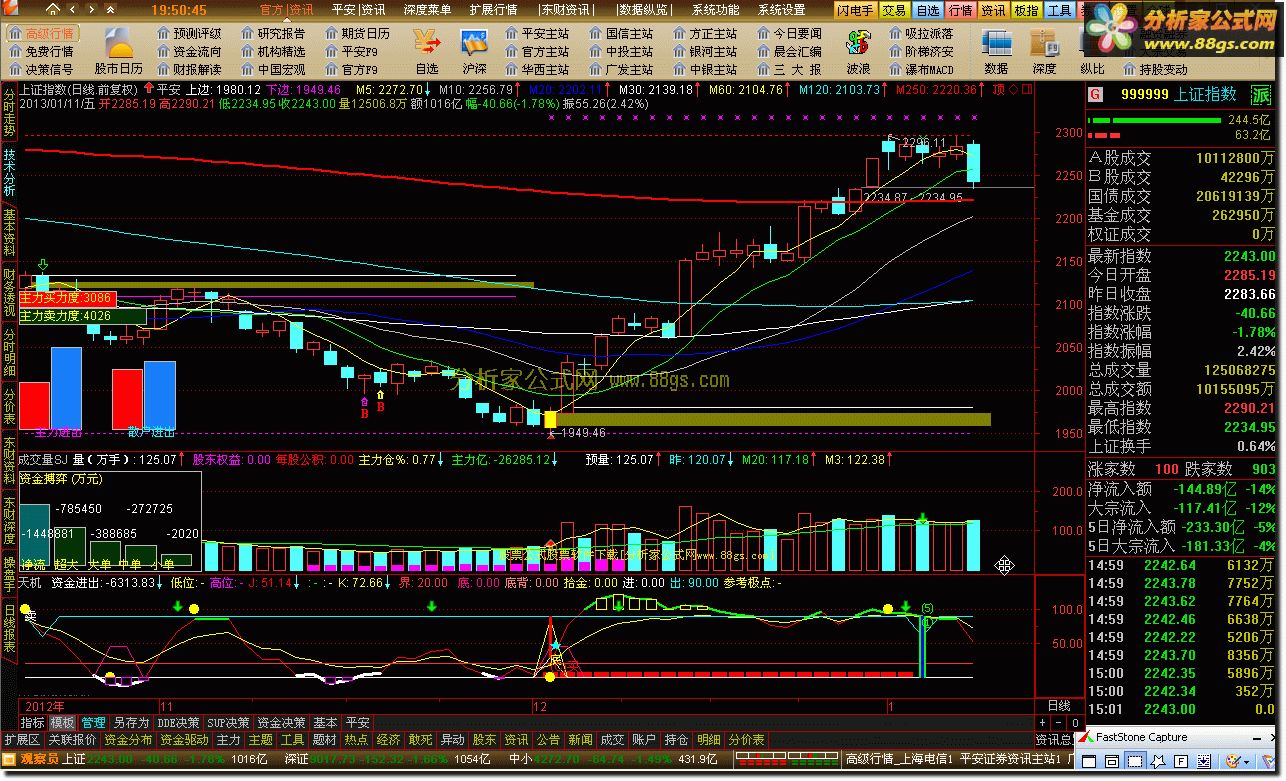The image size is (1286, 781).
Task: Open the 预测评级 toolbar item
Action: [x=189, y=33]
